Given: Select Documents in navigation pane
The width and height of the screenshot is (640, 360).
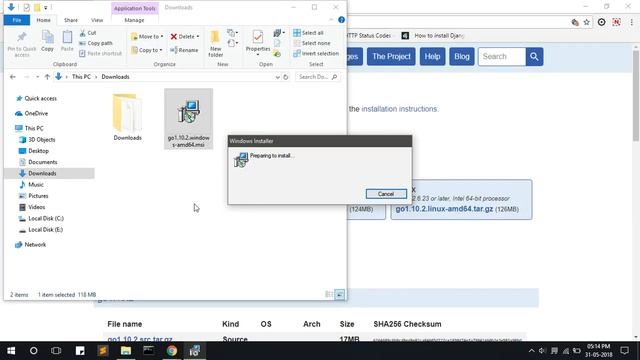Looking at the screenshot, I should pos(42,162).
